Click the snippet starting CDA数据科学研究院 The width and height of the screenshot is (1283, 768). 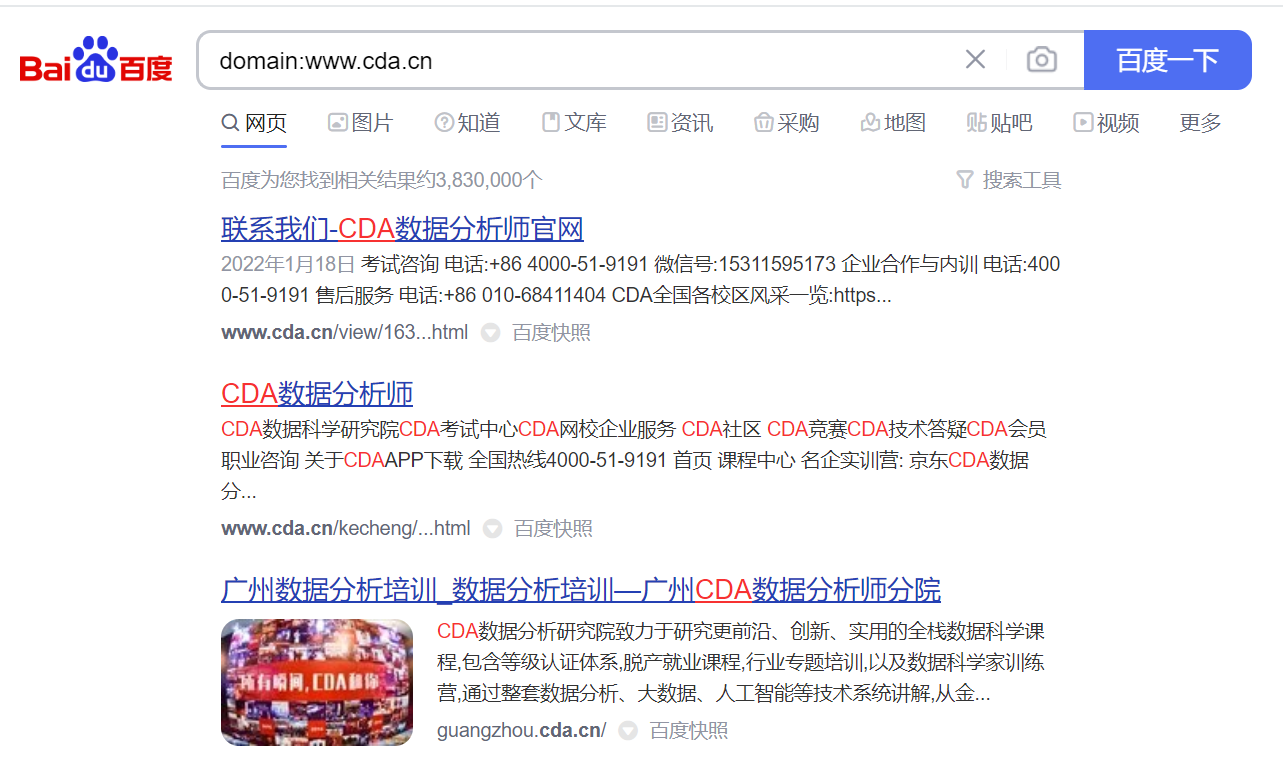pos(634,461)
